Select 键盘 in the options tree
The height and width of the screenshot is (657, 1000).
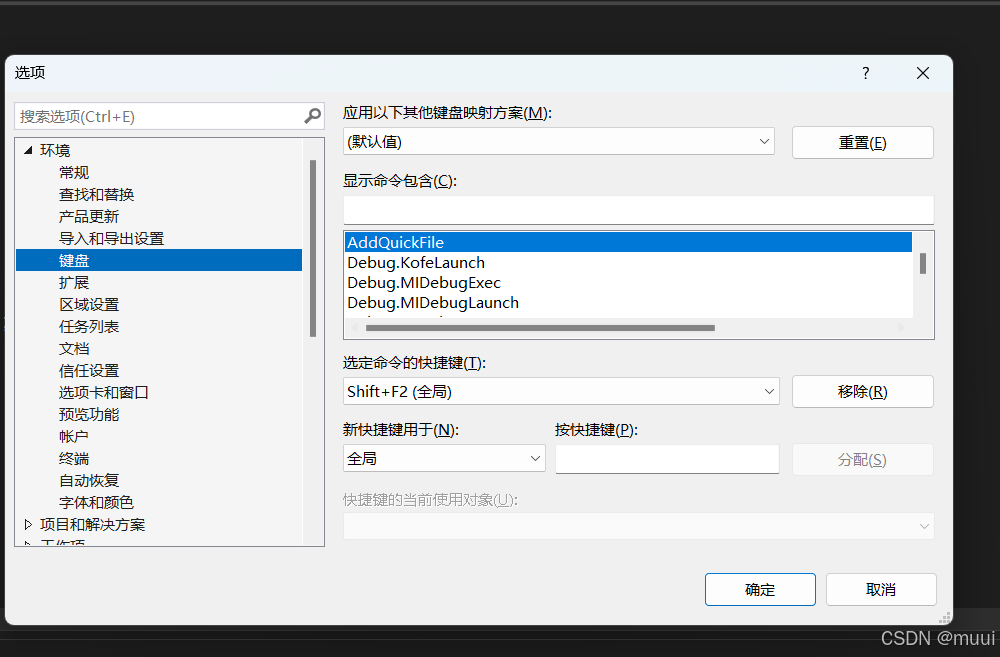(x=159, y=260)
